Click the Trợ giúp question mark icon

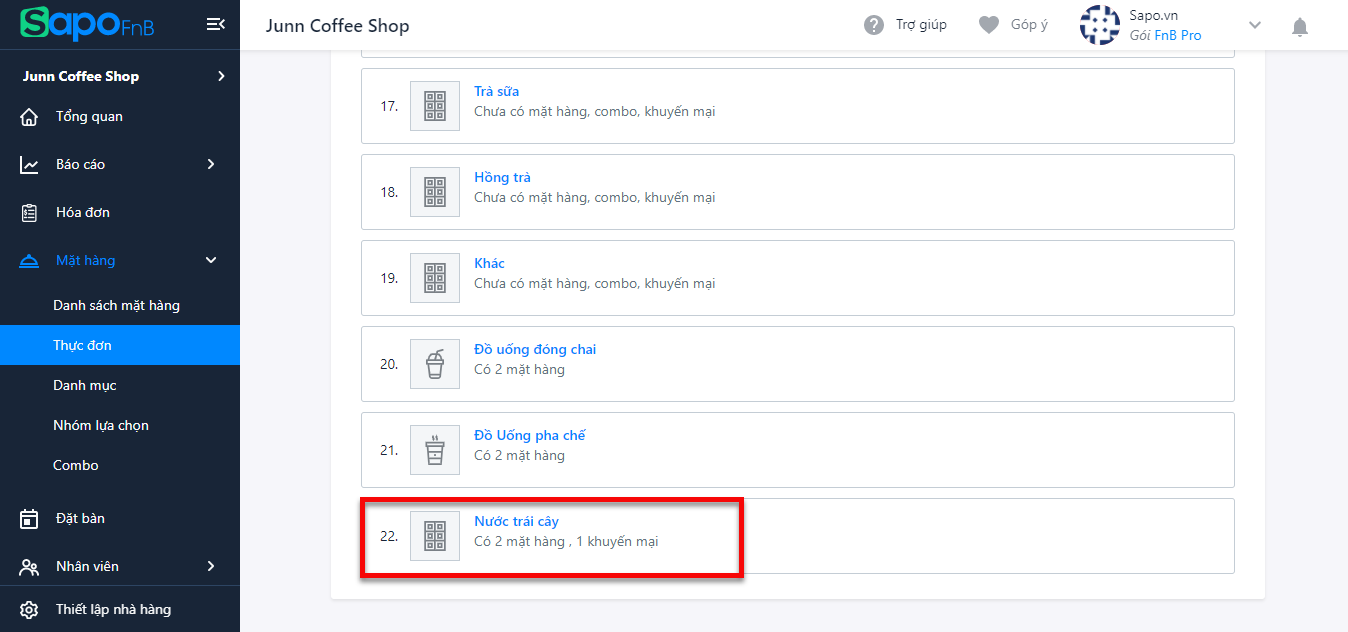(x=874, y=25)
